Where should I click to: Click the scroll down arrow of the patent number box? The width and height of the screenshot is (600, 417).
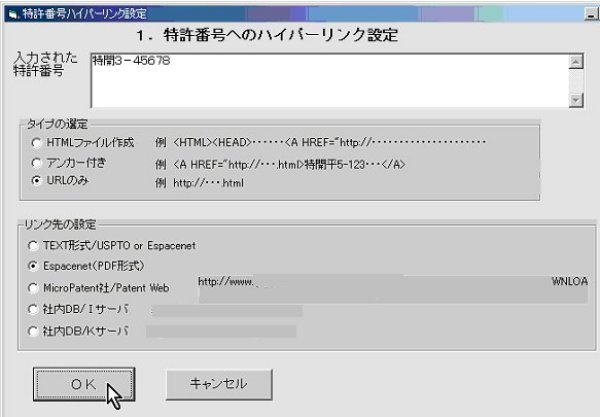pos(575,98)
